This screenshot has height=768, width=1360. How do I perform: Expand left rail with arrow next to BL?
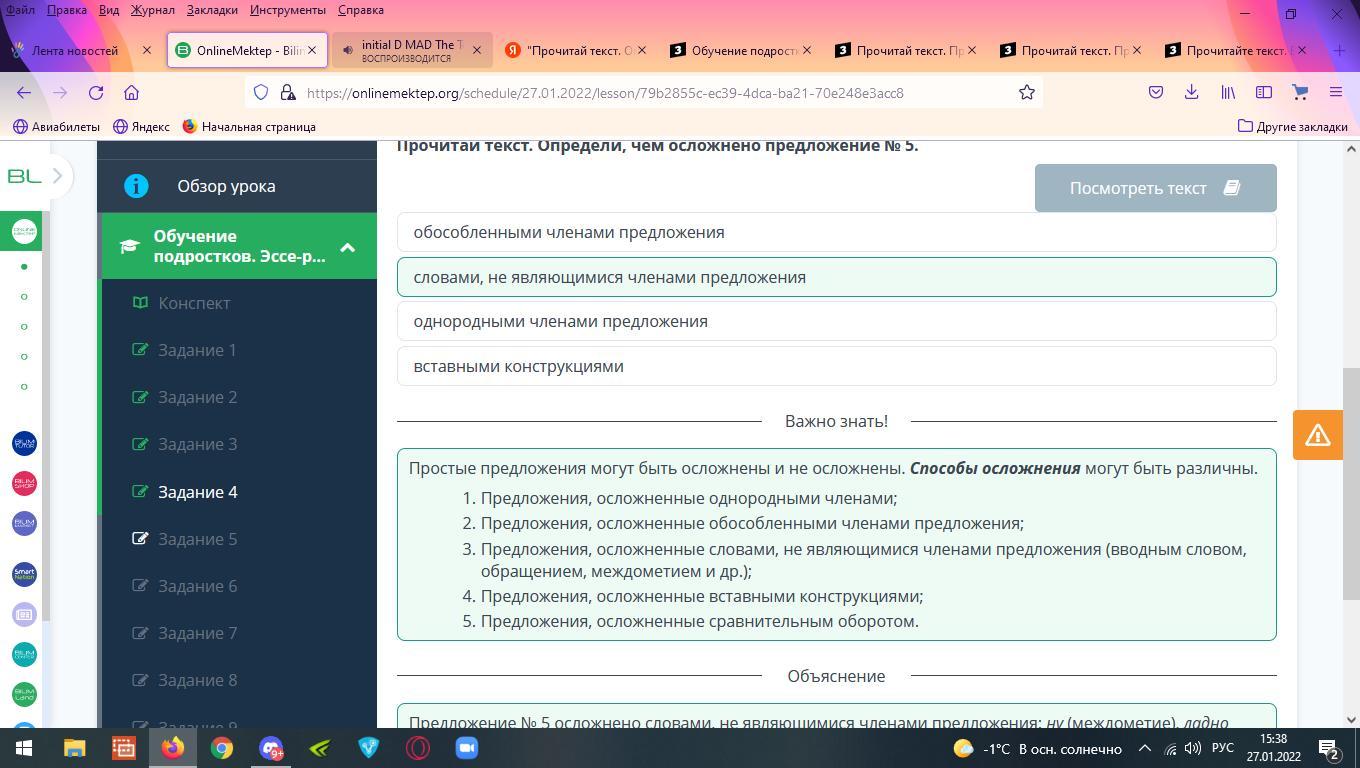(58, 176)
